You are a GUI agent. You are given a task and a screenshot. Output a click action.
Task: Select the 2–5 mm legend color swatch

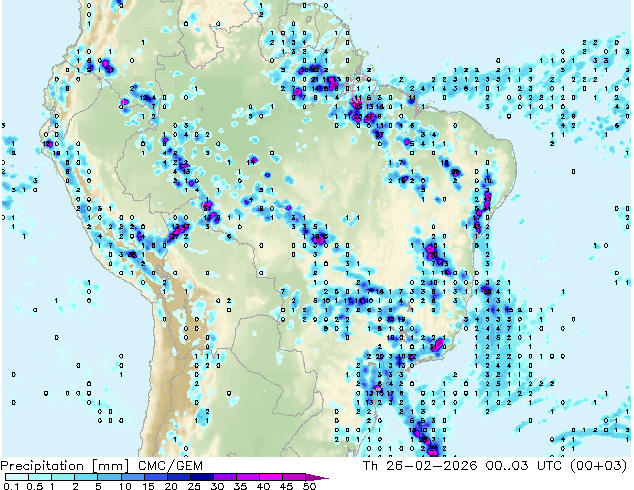[86, 477]
